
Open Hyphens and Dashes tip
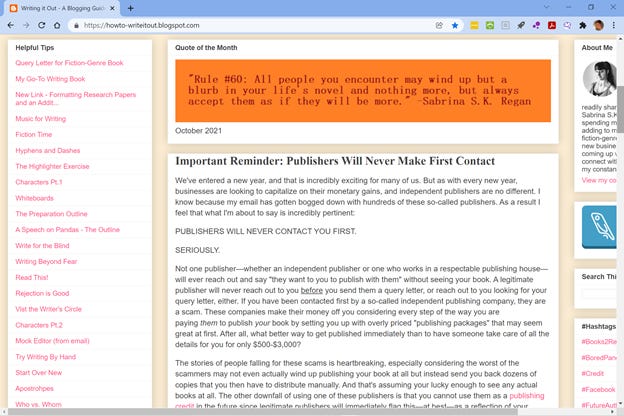(x=48, y=150)
